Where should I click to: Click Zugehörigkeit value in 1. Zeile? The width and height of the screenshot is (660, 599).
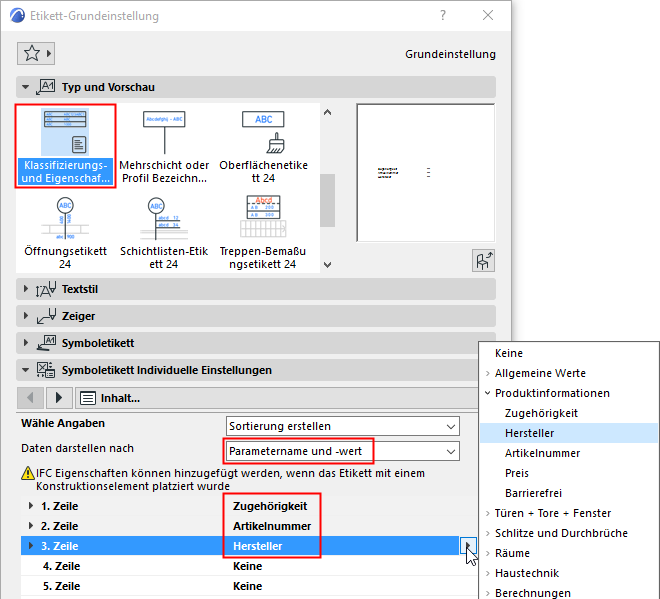[x=270, y=506]
